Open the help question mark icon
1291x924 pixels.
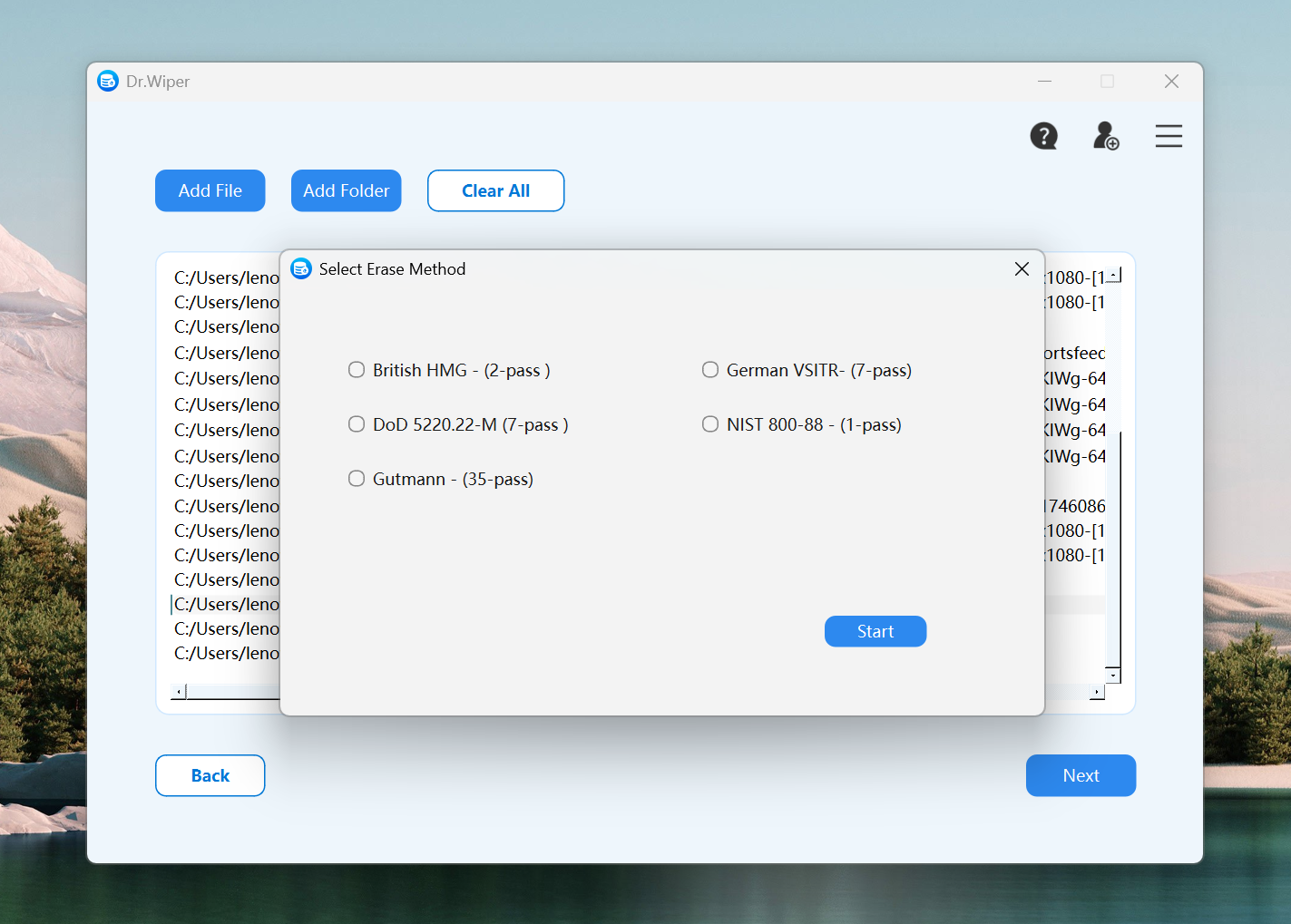pos(1043,136)
